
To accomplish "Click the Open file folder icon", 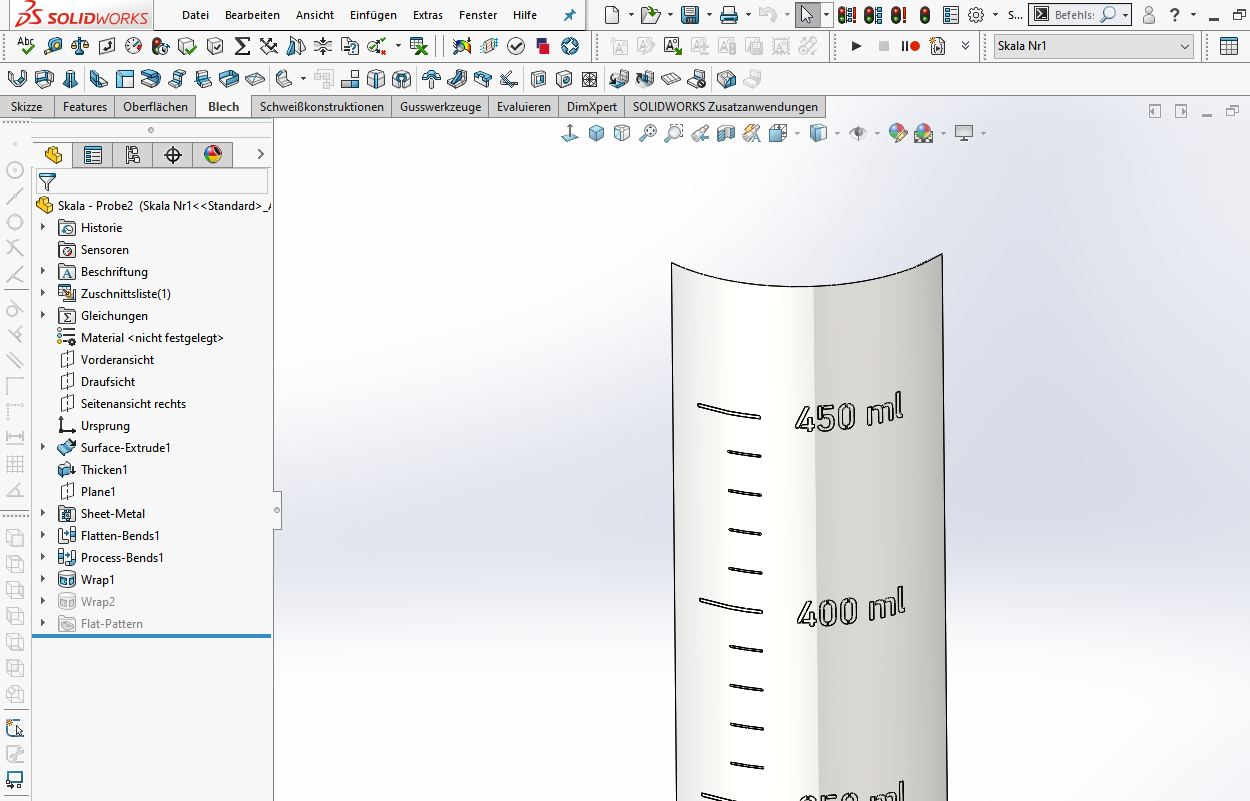I will pyautogui.click(x=650, y=15).
